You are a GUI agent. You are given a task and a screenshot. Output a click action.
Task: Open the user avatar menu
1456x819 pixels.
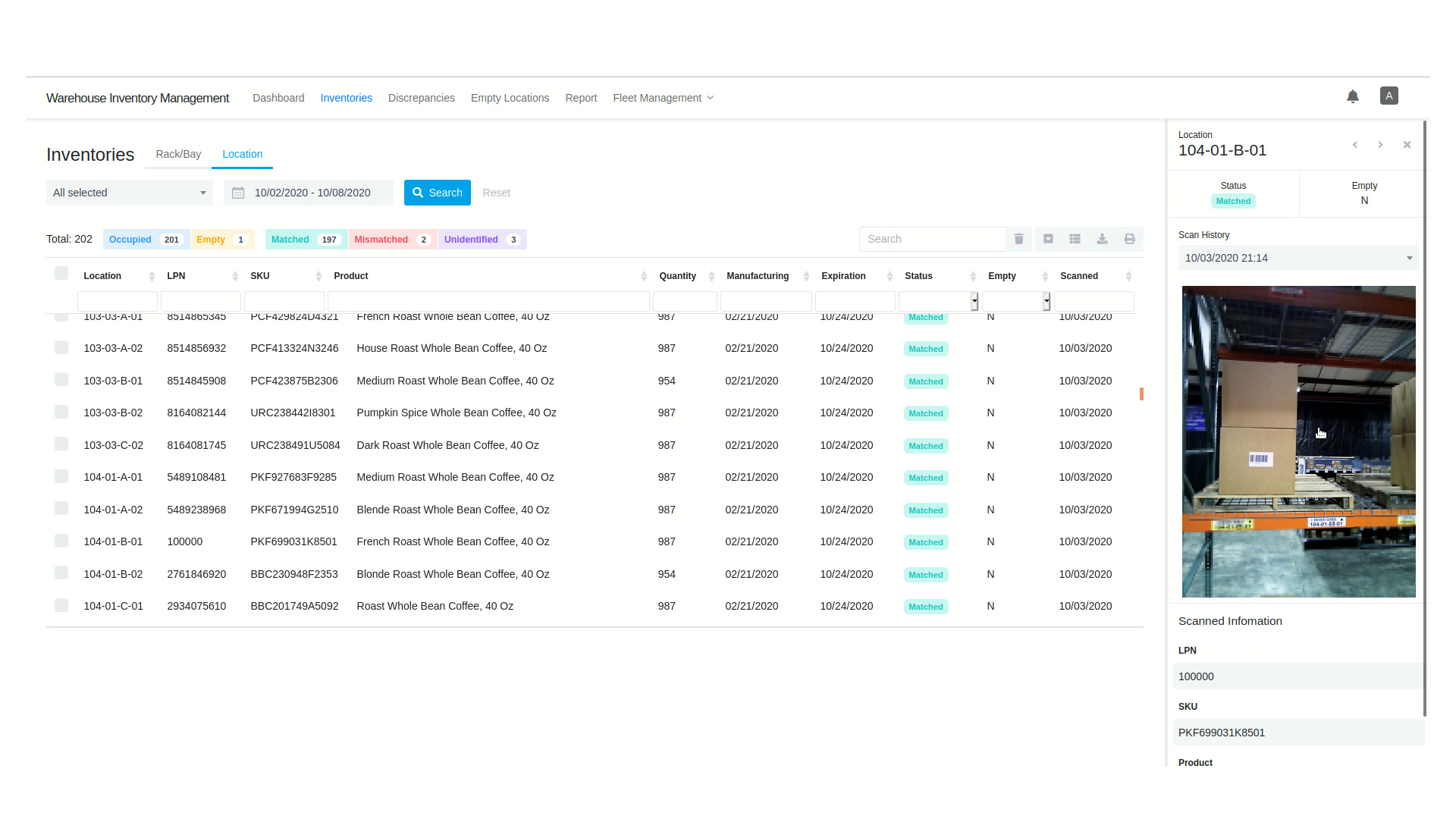click(x=1389, y=96)
